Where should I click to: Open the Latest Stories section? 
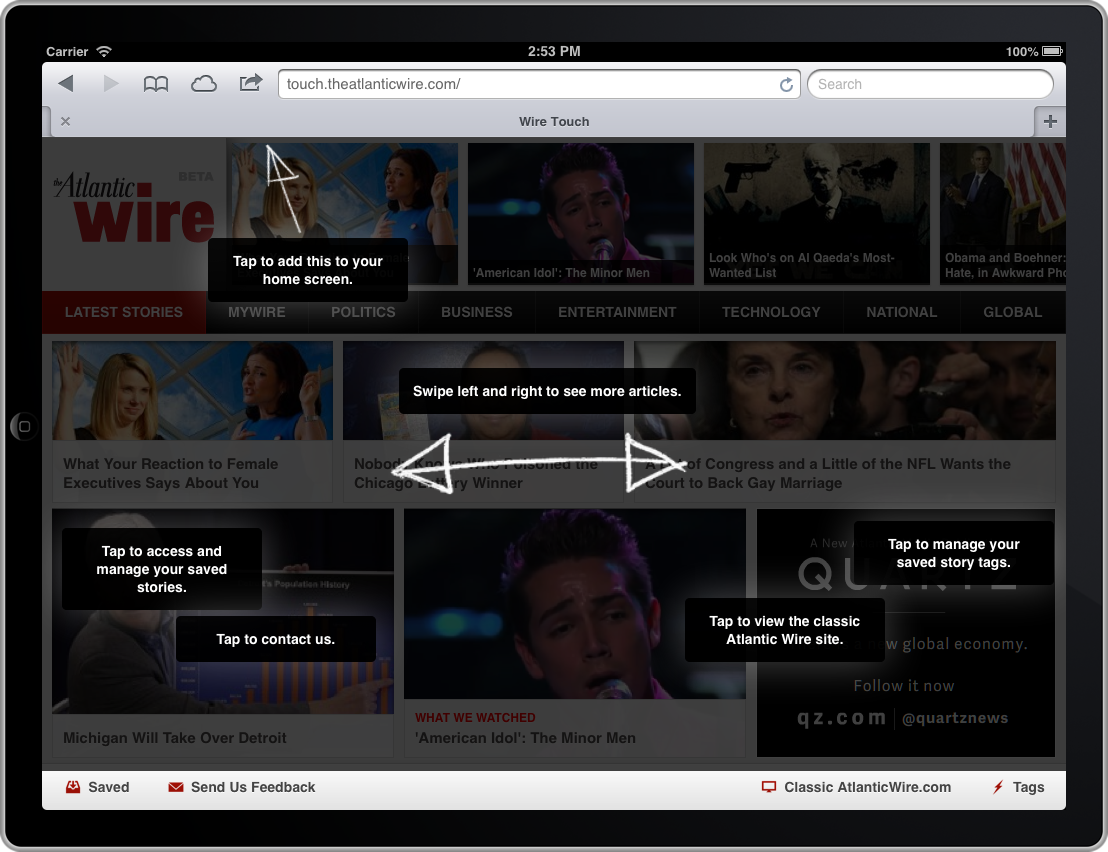(x=124, y=312)
